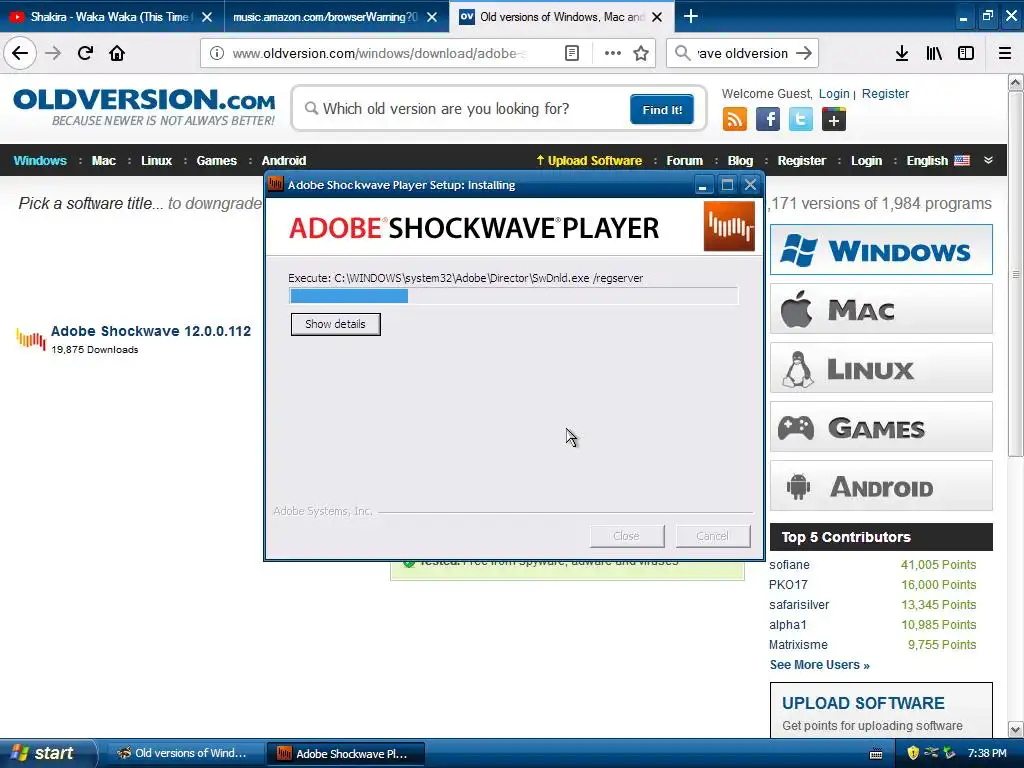This screenshot has height=768, width=1024.
Task: Click Show details in installer
Action: (335, 324)
